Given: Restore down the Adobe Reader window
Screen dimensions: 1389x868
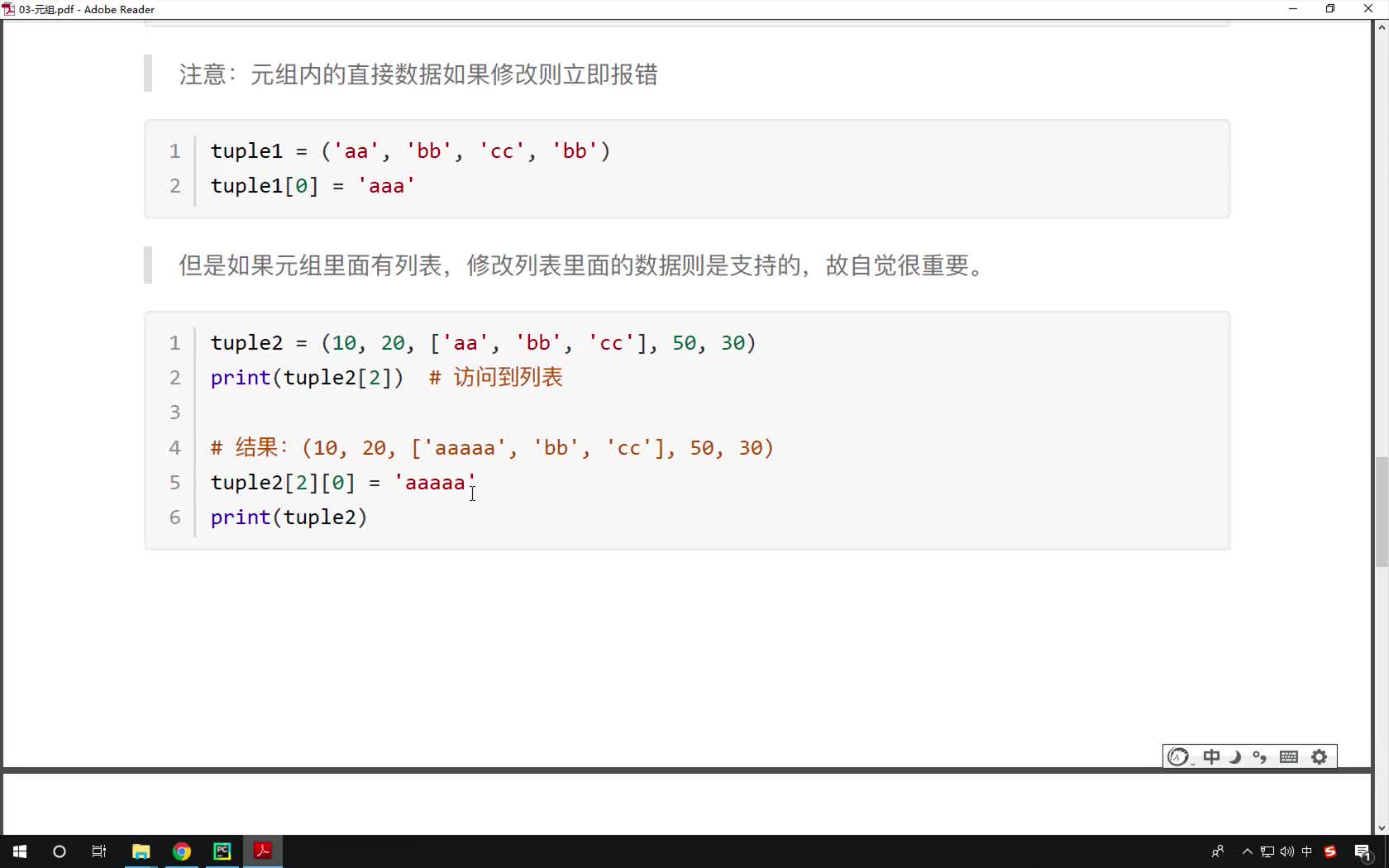Looking at the screenshot, I should (x=1330, y=9).
